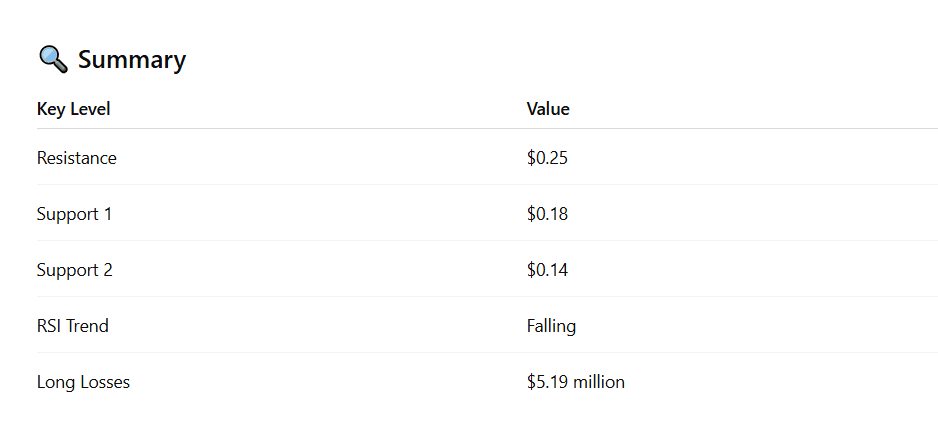
Task: Click the Key Level column header
Action: pyautogui.click(x=73, y=109)
